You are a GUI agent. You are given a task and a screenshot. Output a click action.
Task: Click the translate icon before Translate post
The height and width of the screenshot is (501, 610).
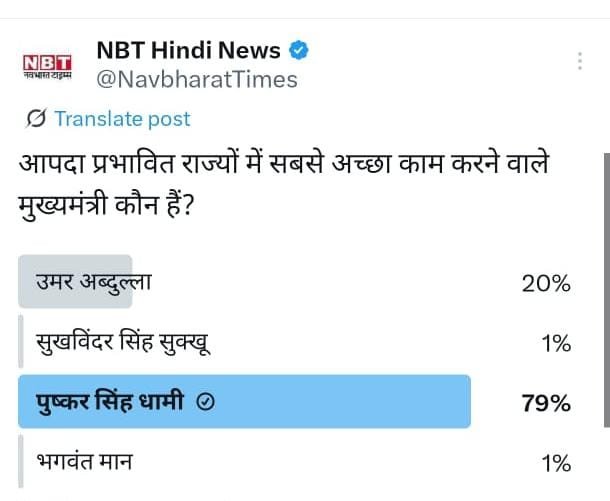click(36, 119)
